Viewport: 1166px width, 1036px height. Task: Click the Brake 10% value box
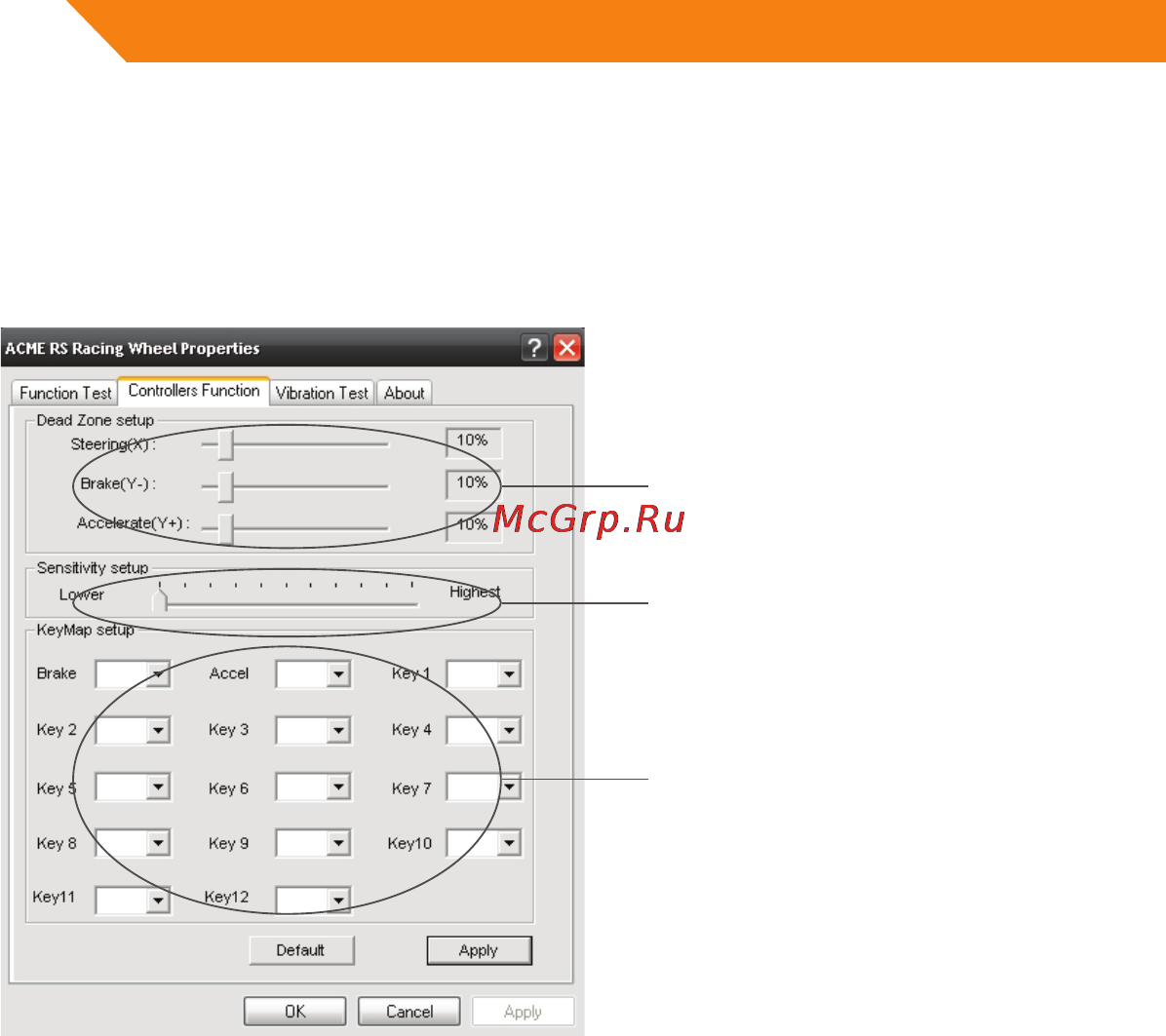474,484
